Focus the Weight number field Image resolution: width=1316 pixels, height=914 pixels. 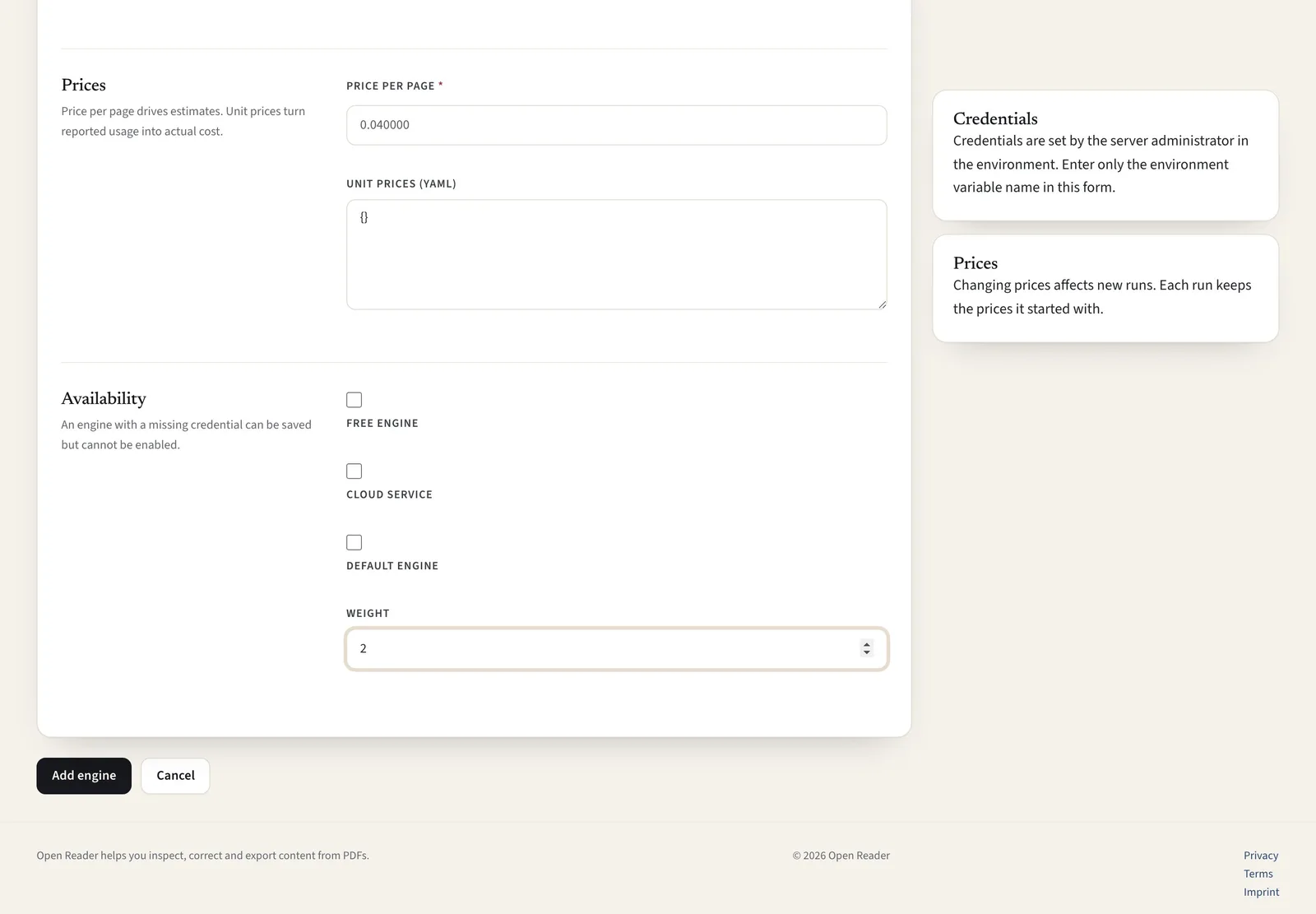click(616, 649)
